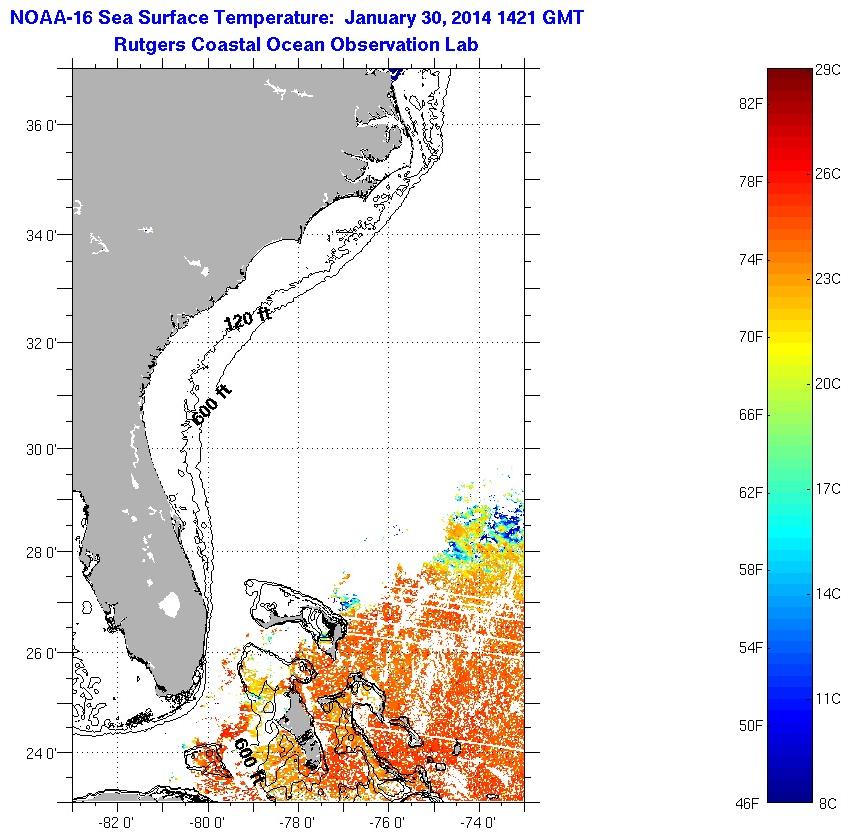Click the 8C colorbar label
The width and height of the screenshot is (841, 832).
pyautogui.click(x=828, y=804)
